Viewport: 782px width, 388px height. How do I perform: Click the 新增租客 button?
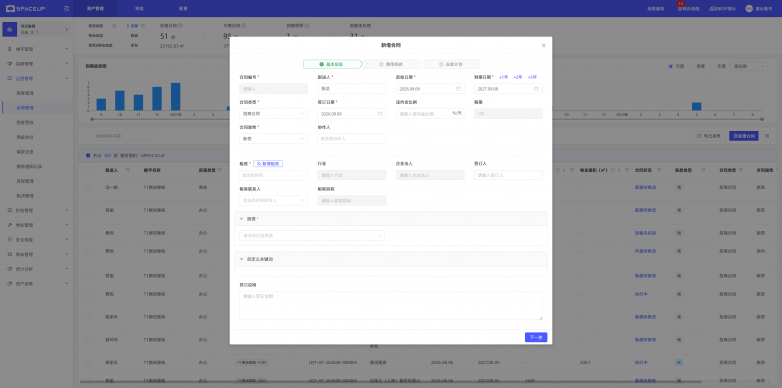(268, 164)
